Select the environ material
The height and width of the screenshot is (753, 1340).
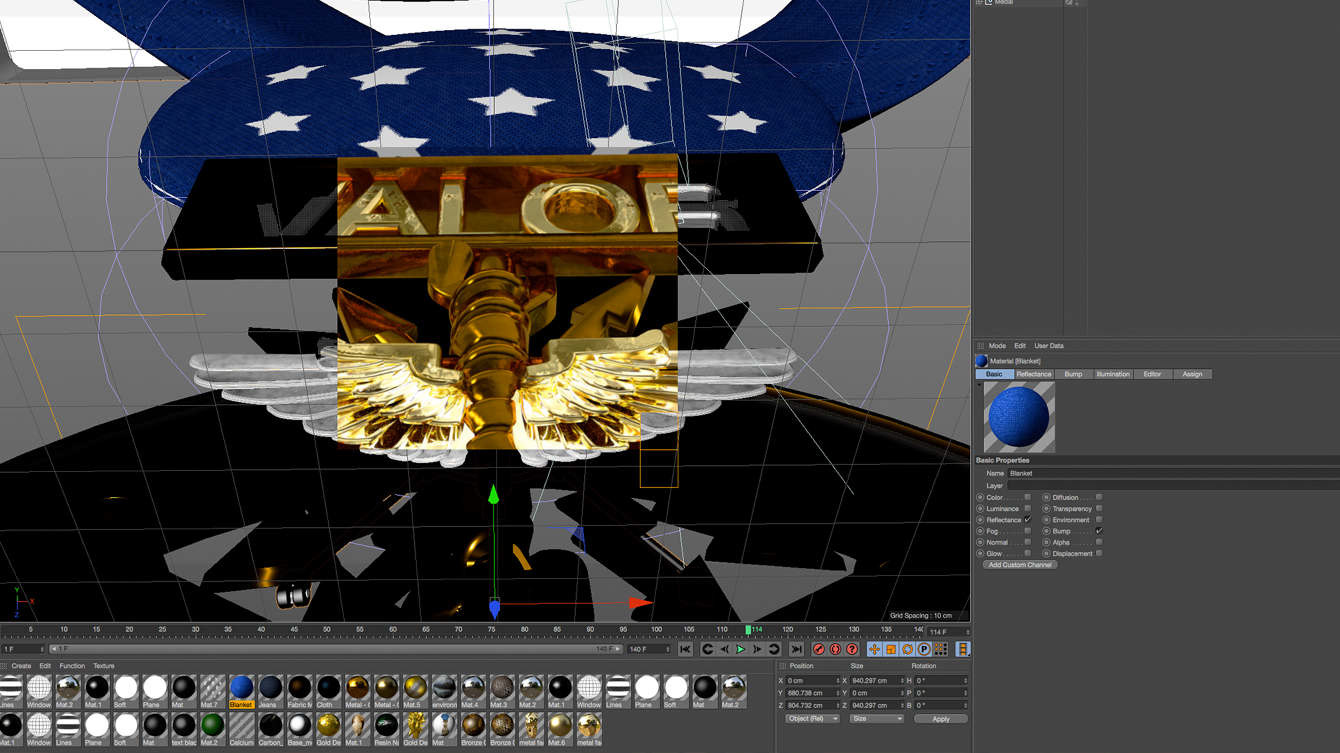click(x=444, y=690)
